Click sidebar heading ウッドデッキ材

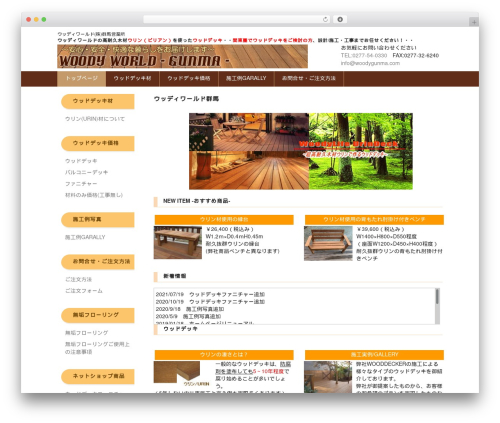coord(98,101)
